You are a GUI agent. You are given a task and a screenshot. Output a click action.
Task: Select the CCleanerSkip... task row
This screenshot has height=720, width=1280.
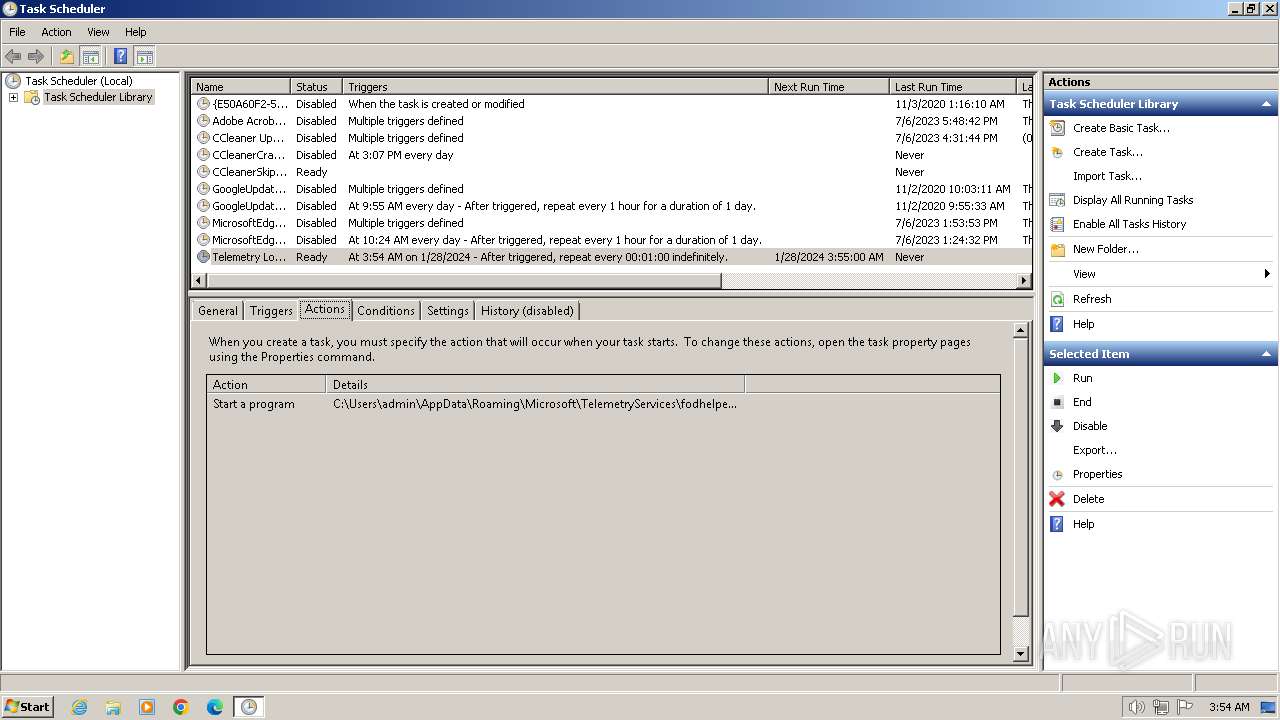[x=611, y=172]
